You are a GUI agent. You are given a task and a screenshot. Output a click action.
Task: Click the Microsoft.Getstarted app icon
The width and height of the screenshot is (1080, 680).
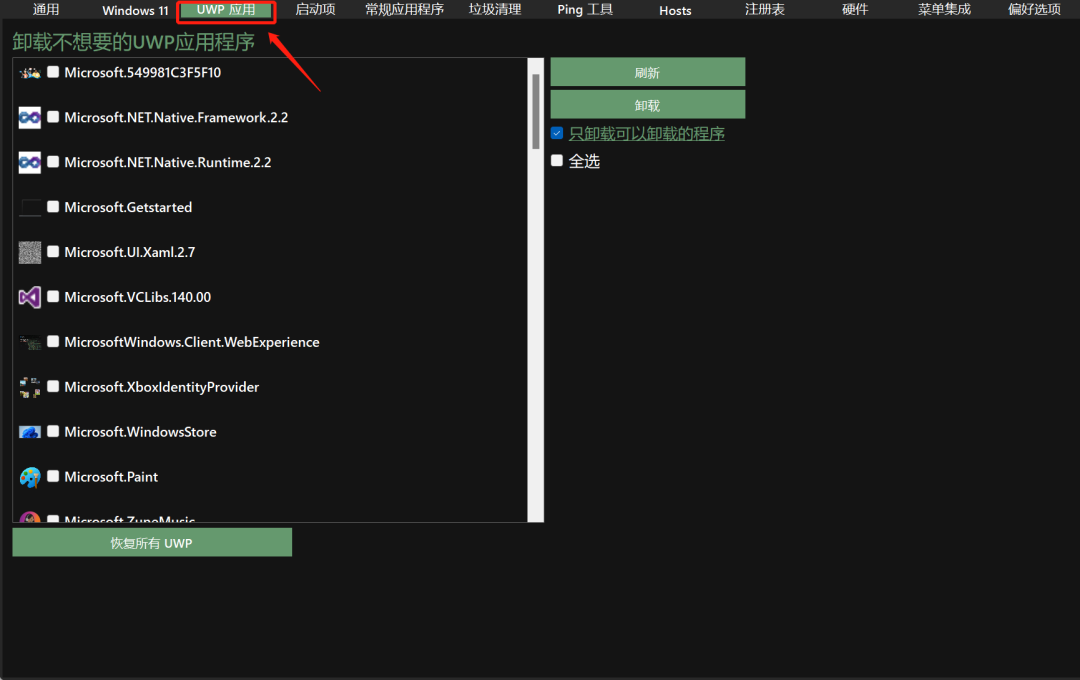[x=30, y=207]
